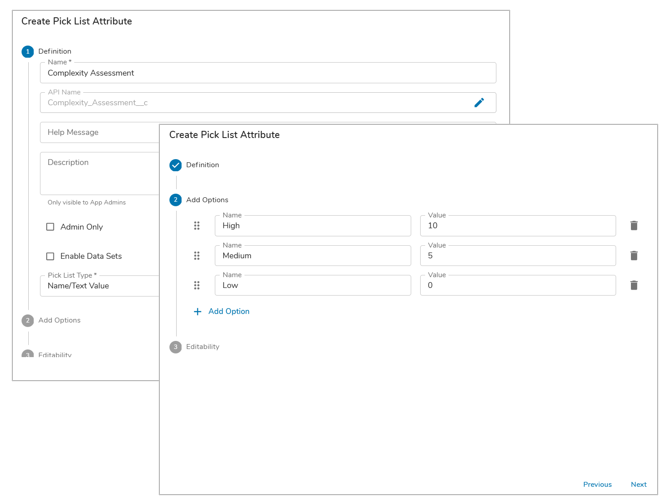Toggle the Enable Data Sets checkbox

click(50, 256)
